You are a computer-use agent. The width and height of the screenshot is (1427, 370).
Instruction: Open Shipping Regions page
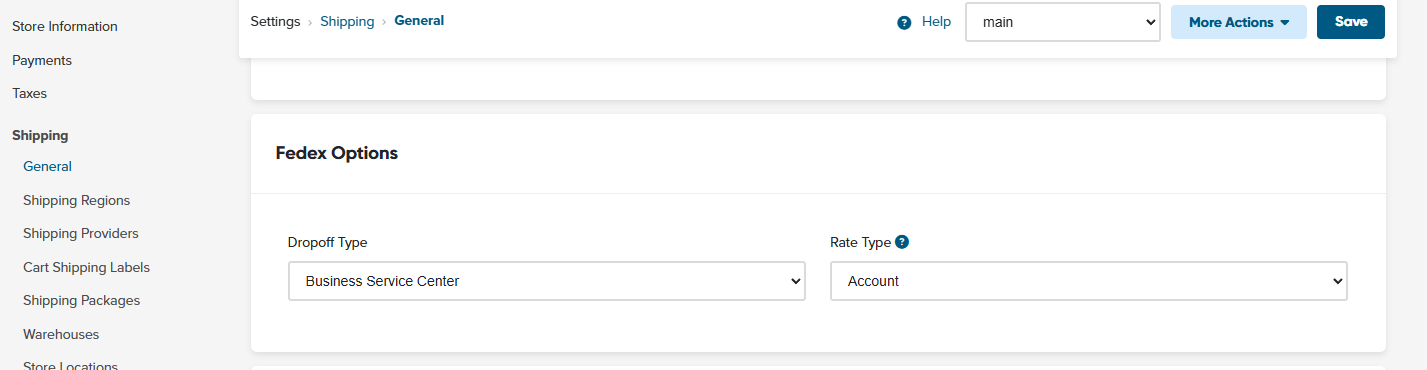pyautogui.click(x=76, y=200)
